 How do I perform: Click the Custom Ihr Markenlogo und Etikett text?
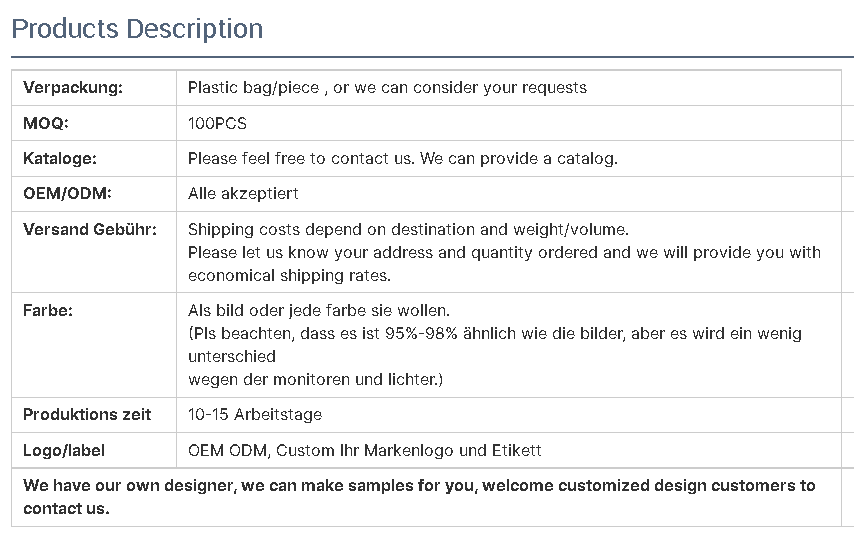pyautogui.click(x=408, y=450)
